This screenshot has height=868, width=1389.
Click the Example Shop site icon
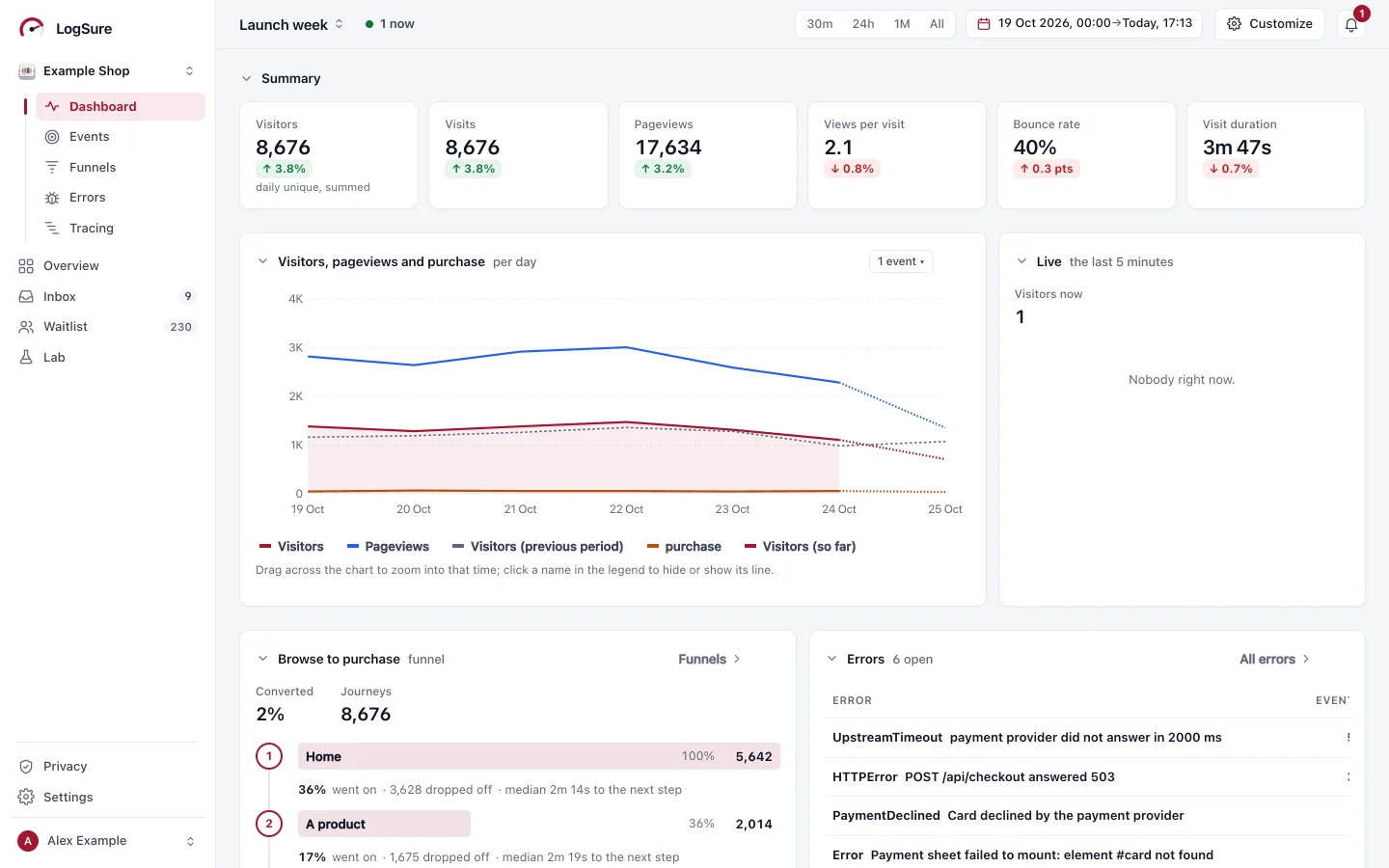click(x=27, y=71)
